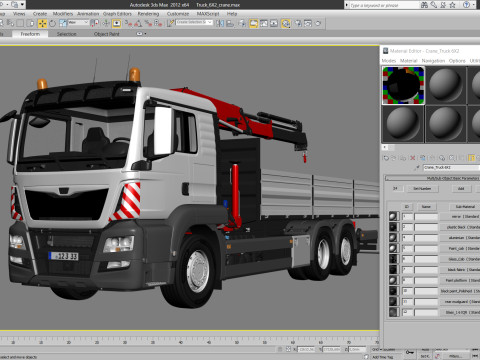480x360 pixels.
Task: Open Edit Named Selection Sets
Action: pyautogui.click(x=170, y=23)
